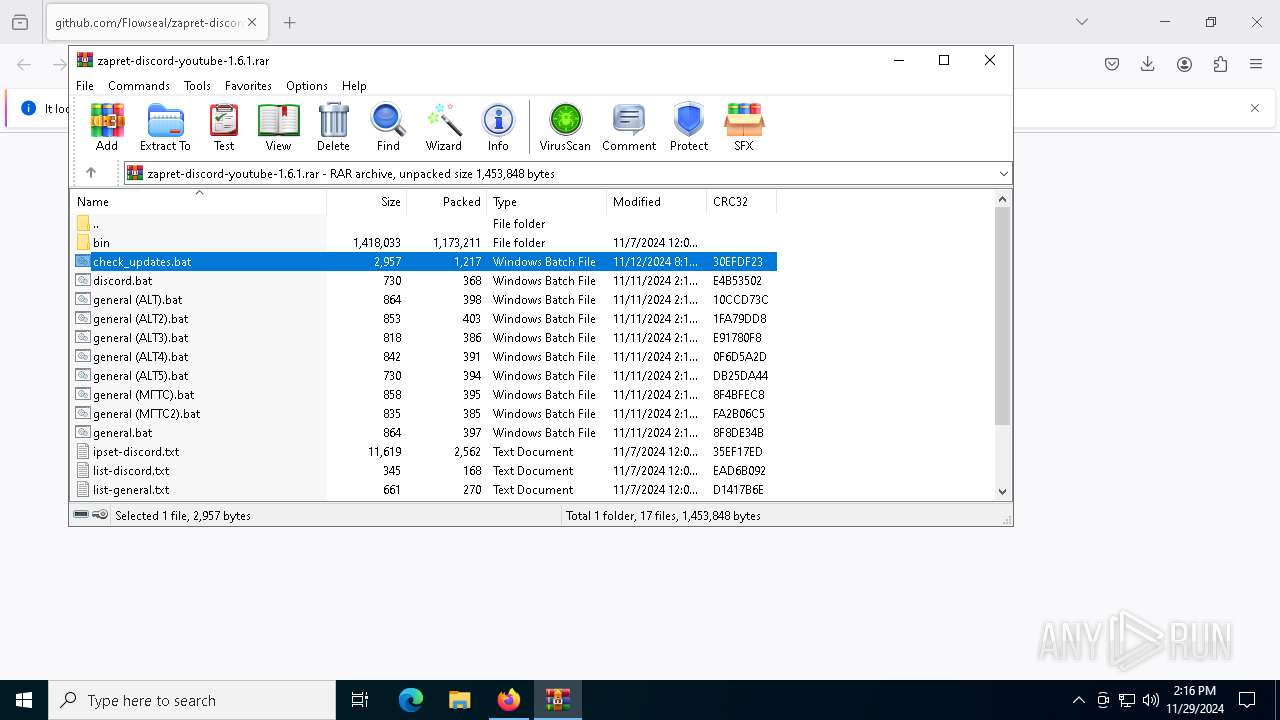Open the Commands menu
The image size is (1280, 720).
(139, 86)
